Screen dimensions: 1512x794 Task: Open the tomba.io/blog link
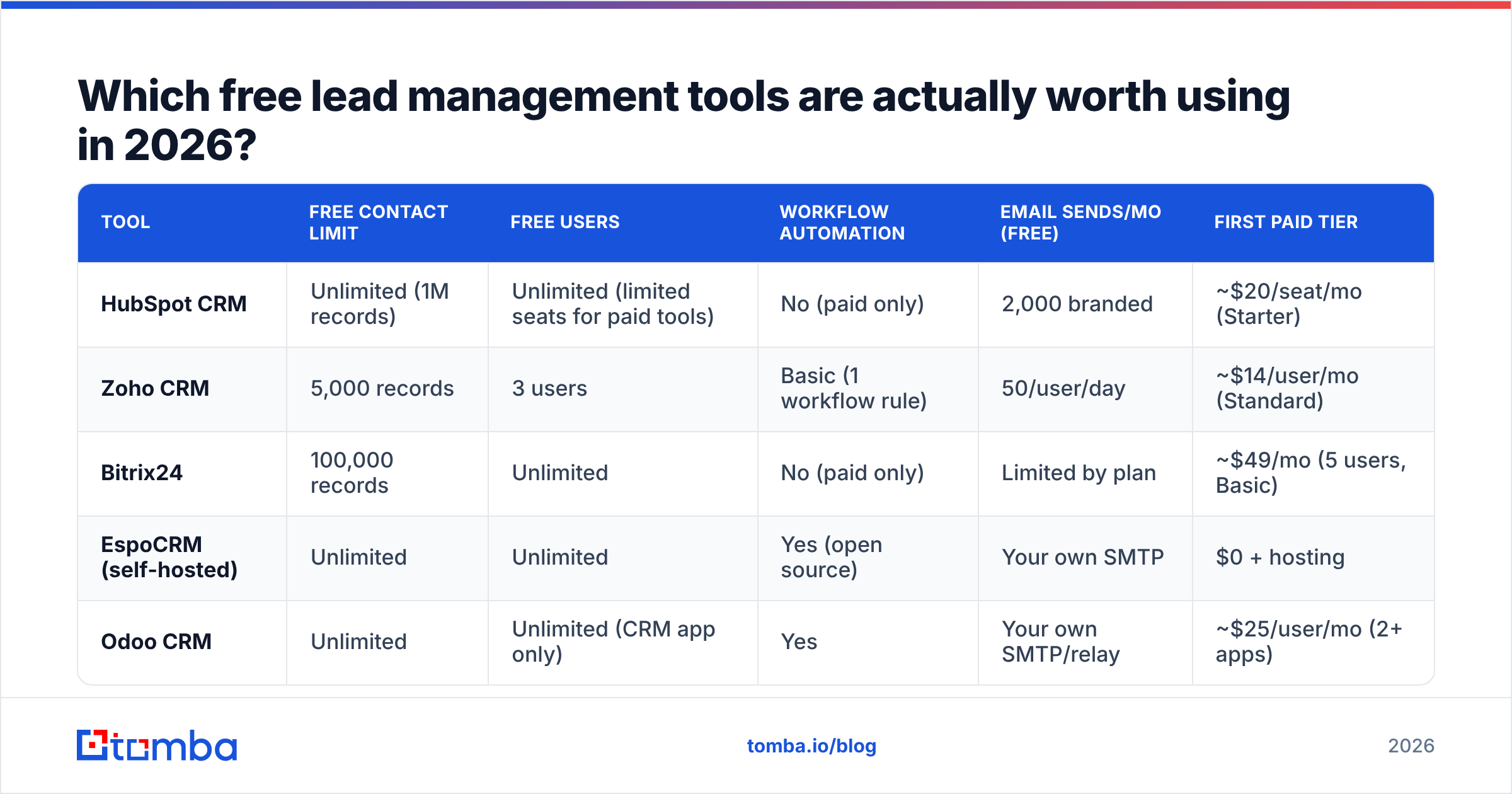[811, 746]
